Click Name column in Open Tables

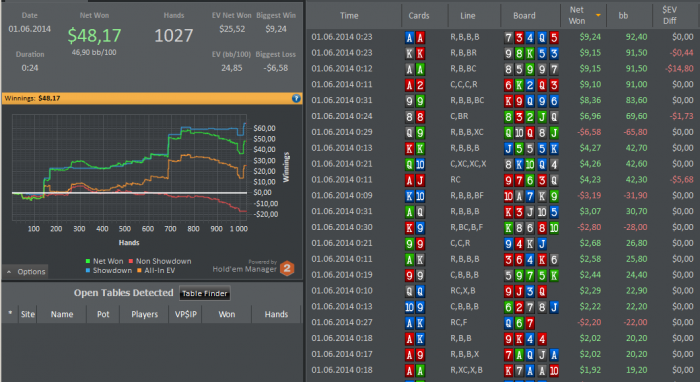tap(62, 314)
